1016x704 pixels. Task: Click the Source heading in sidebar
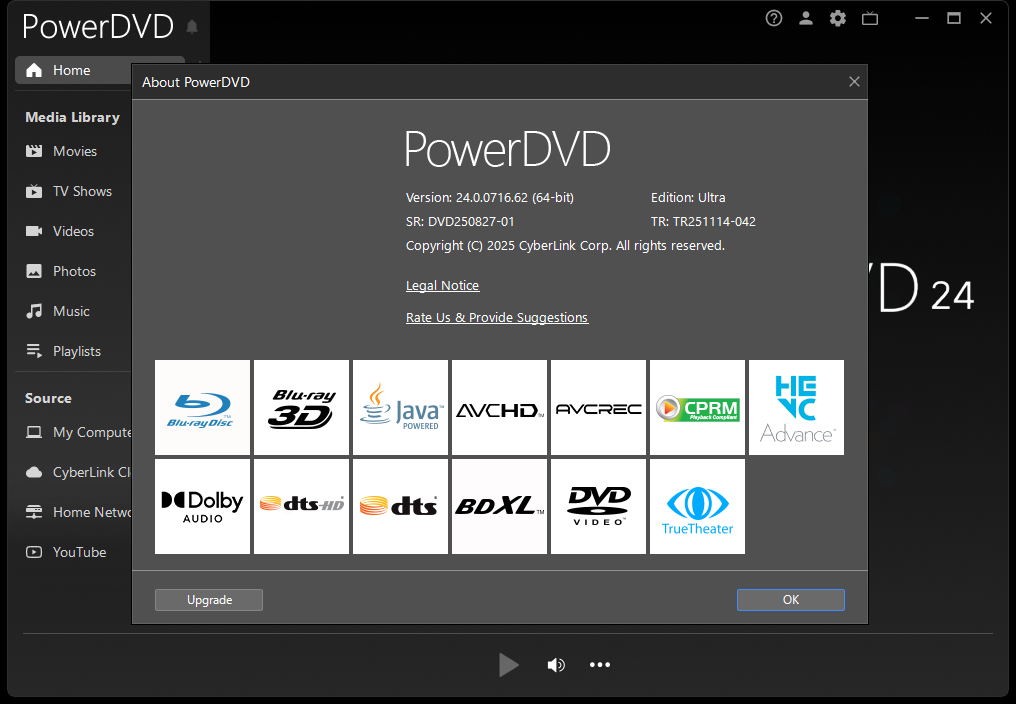[x=48, y=398]
